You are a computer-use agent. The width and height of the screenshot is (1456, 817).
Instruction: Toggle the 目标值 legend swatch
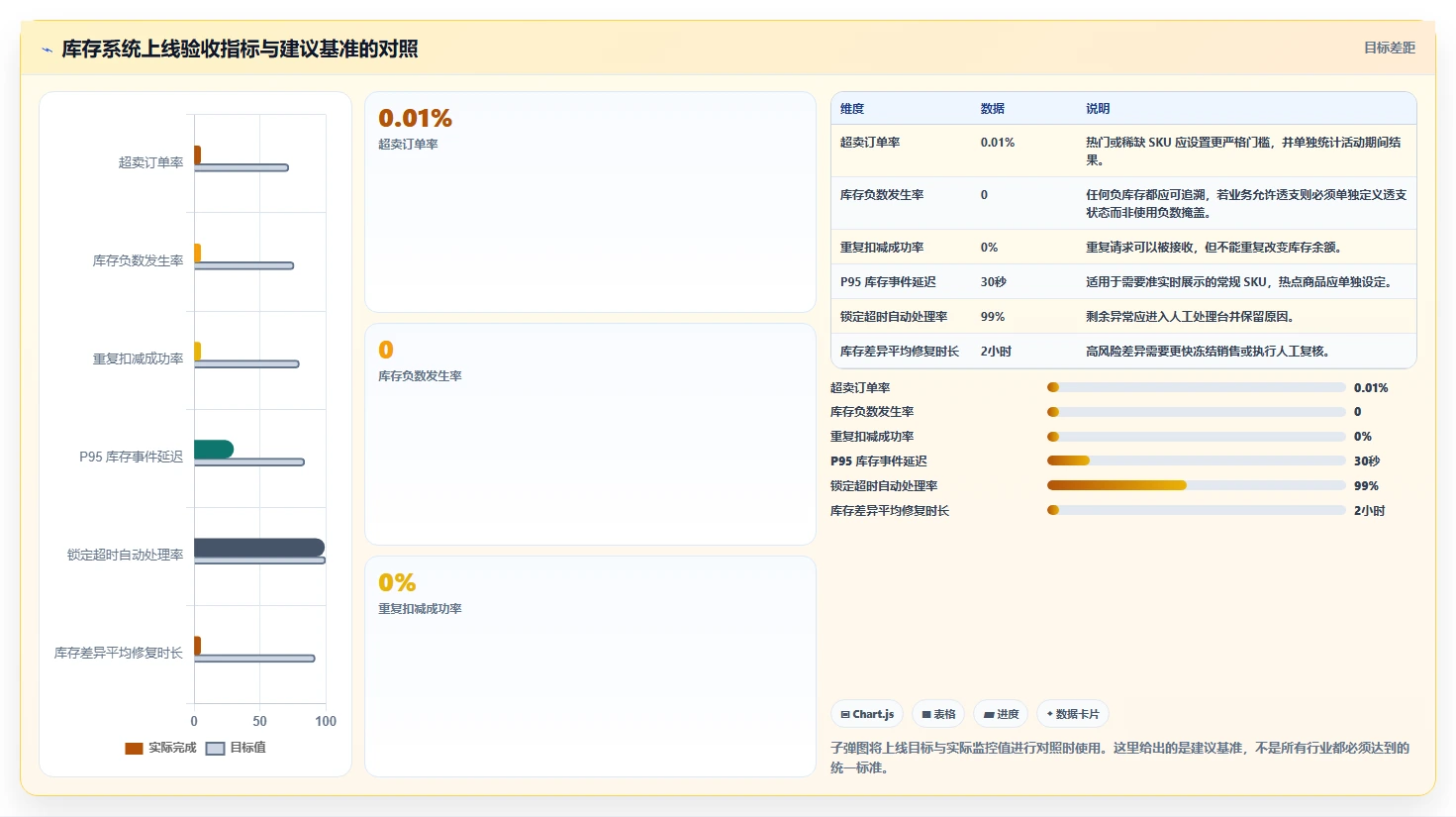215,749
